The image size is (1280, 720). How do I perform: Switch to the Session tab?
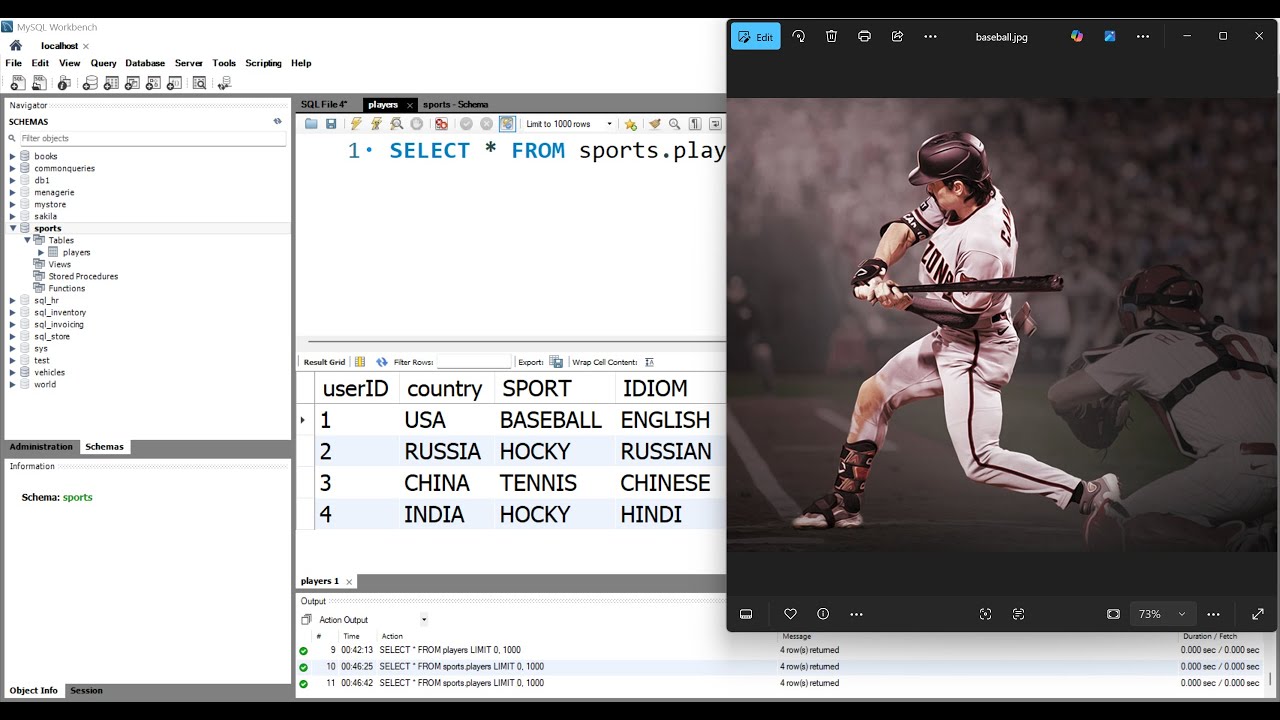[86, 691]
